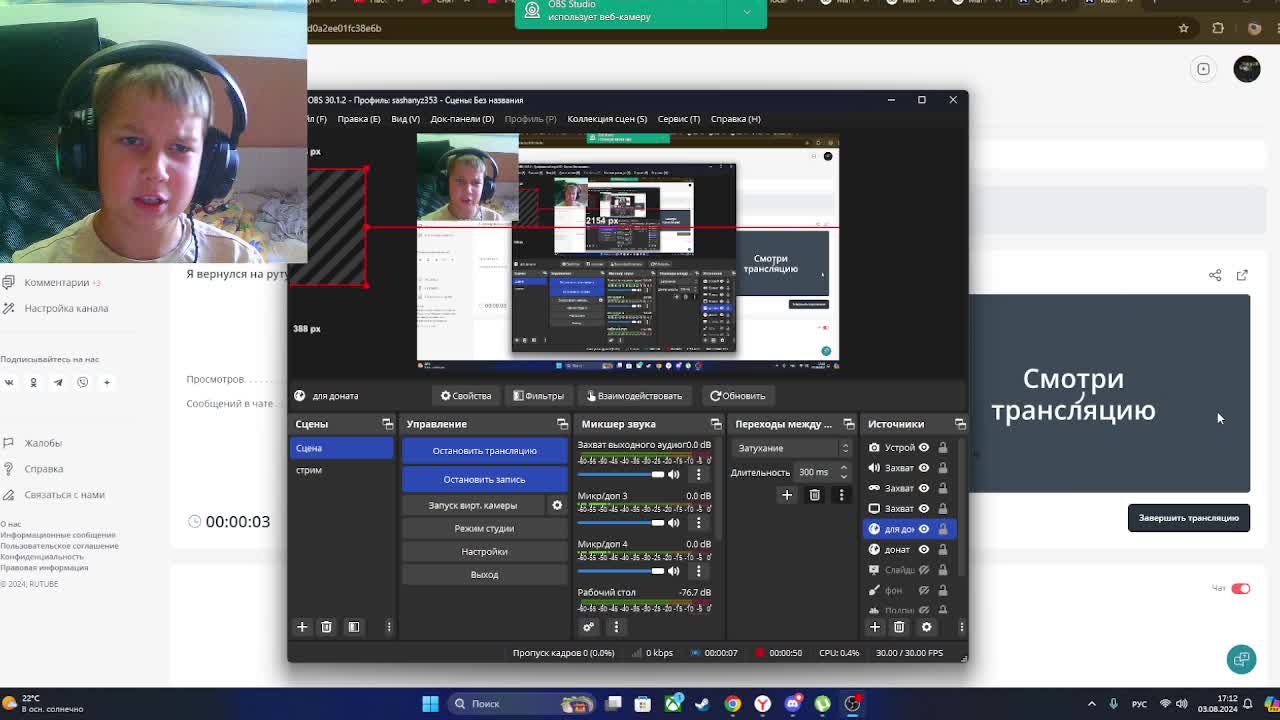The height and width of the screenshot is (720, 1280).
Task: Click Остановить запись button
Action: tap(484, 480)
